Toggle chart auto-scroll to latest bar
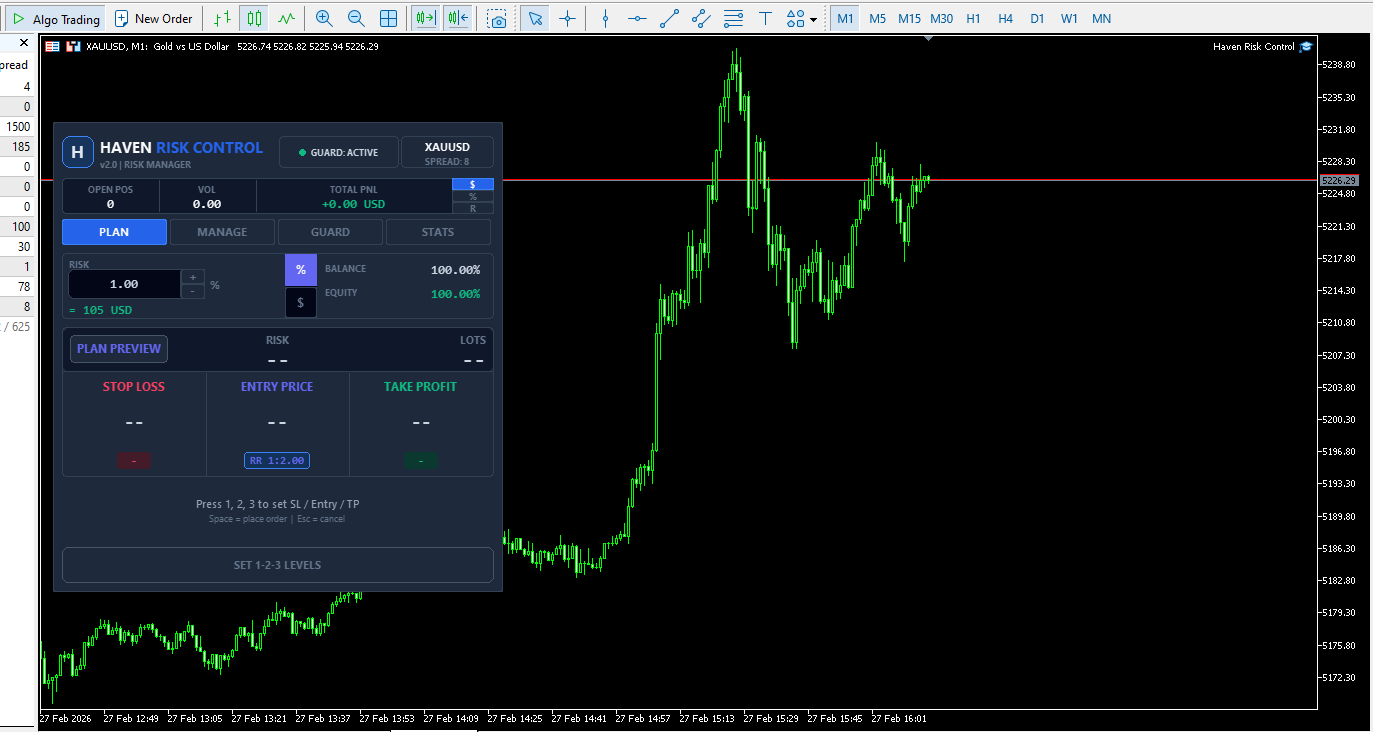 tap(426, 18)
